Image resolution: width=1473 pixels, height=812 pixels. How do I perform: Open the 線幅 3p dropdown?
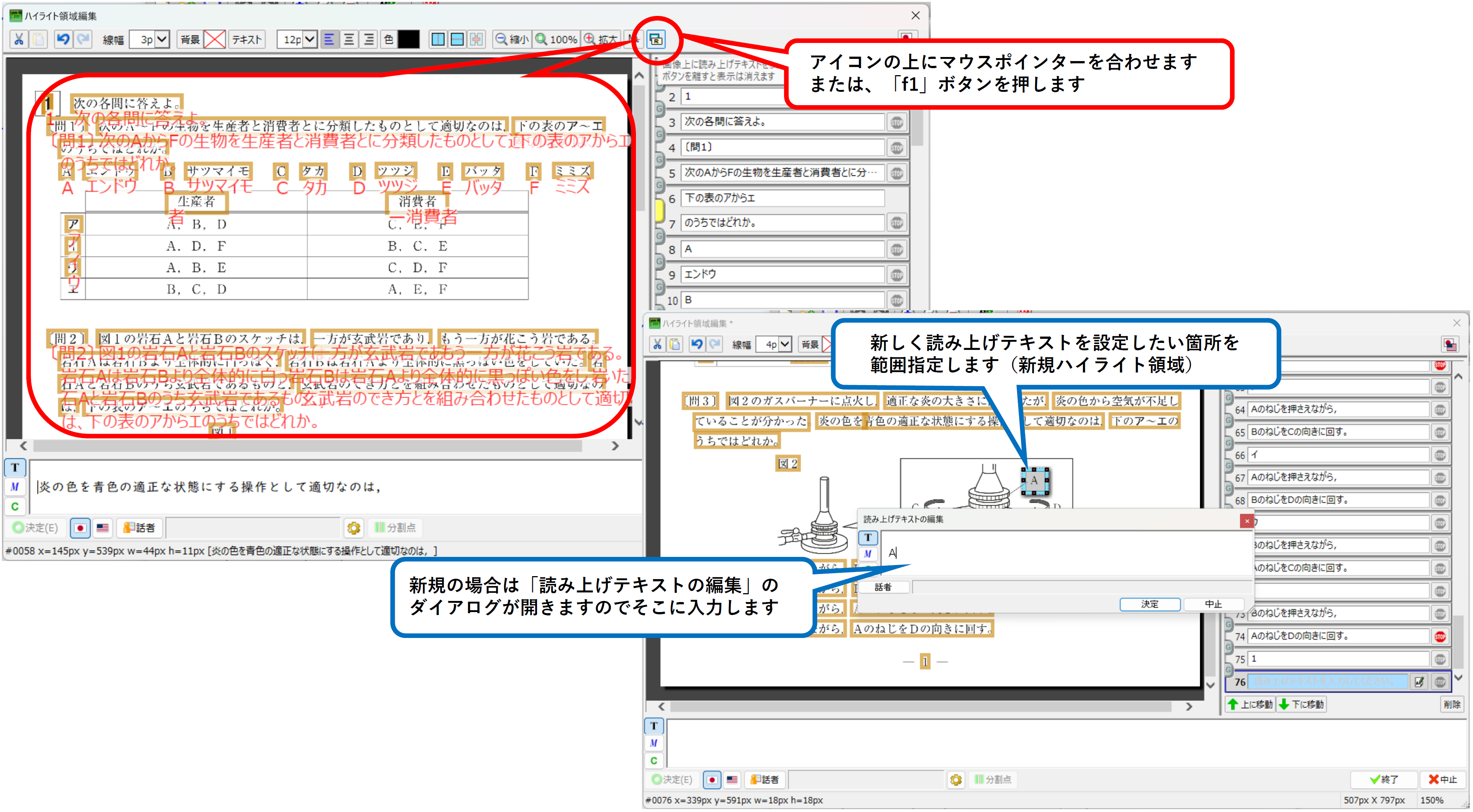(x=162, y=40)
